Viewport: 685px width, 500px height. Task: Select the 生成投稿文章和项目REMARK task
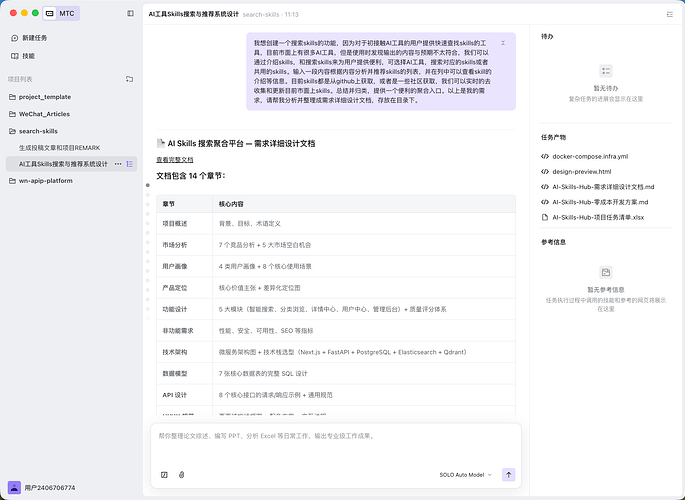pos(59,148)
